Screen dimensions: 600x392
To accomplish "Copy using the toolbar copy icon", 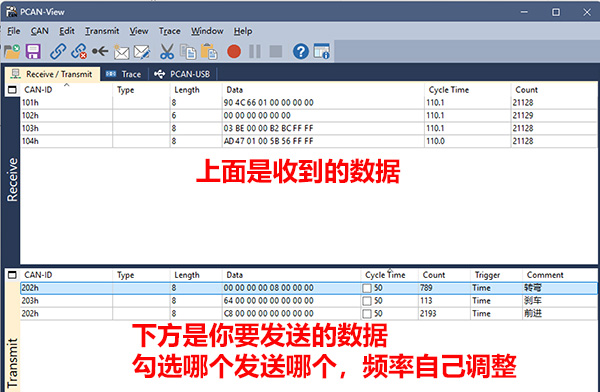I will (188, 52).
